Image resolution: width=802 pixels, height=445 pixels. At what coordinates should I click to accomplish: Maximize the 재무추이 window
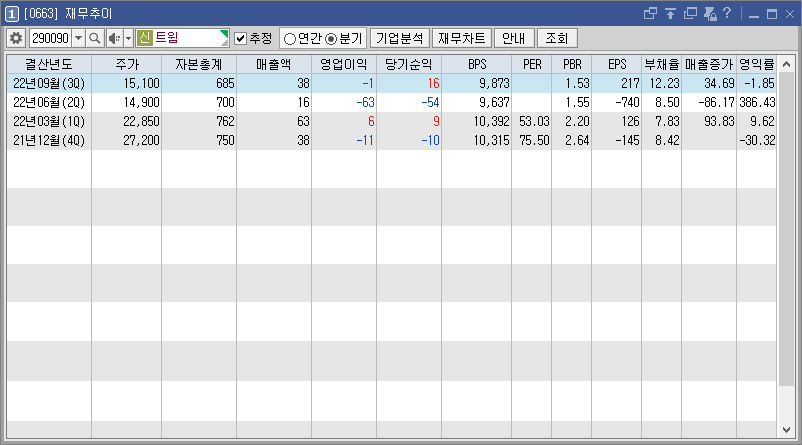[772, 14]
